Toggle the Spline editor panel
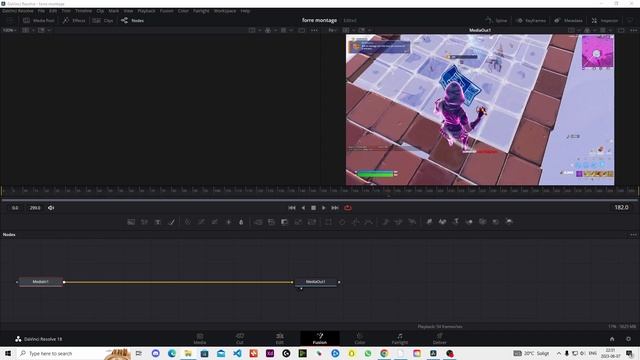640x360 pixels. 496,20
